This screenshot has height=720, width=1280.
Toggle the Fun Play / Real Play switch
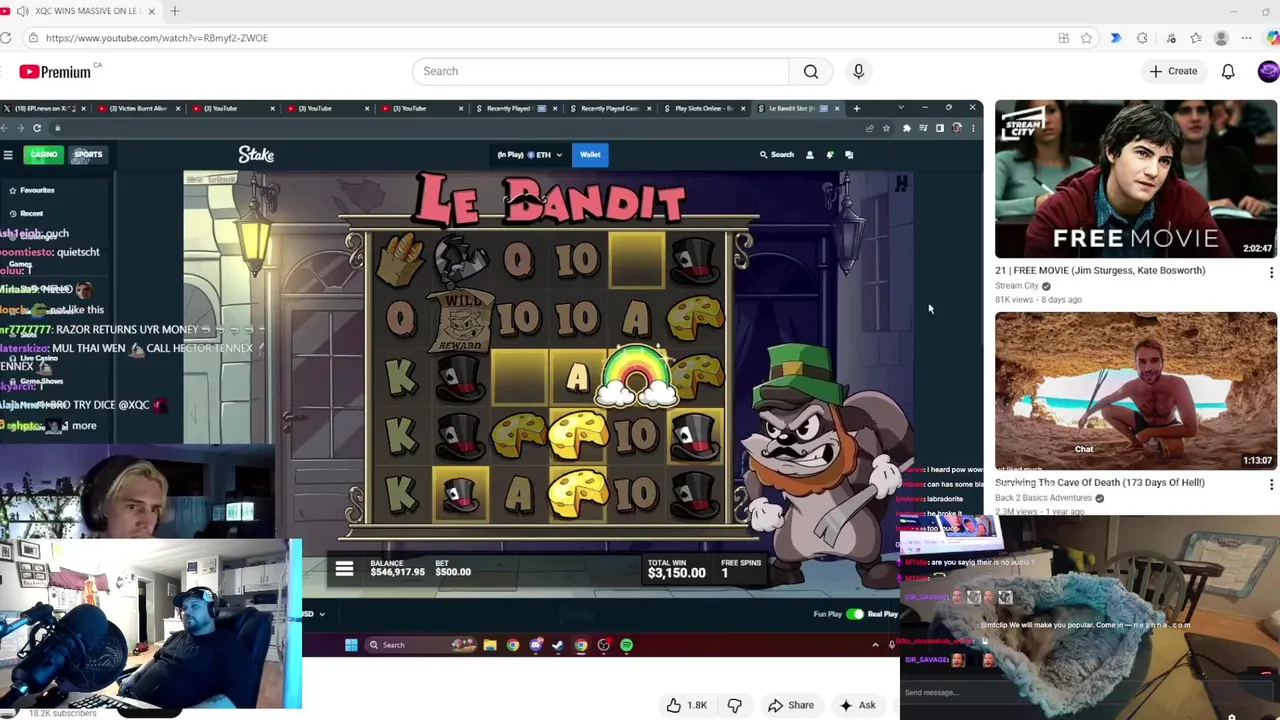[x=854, y=614]
